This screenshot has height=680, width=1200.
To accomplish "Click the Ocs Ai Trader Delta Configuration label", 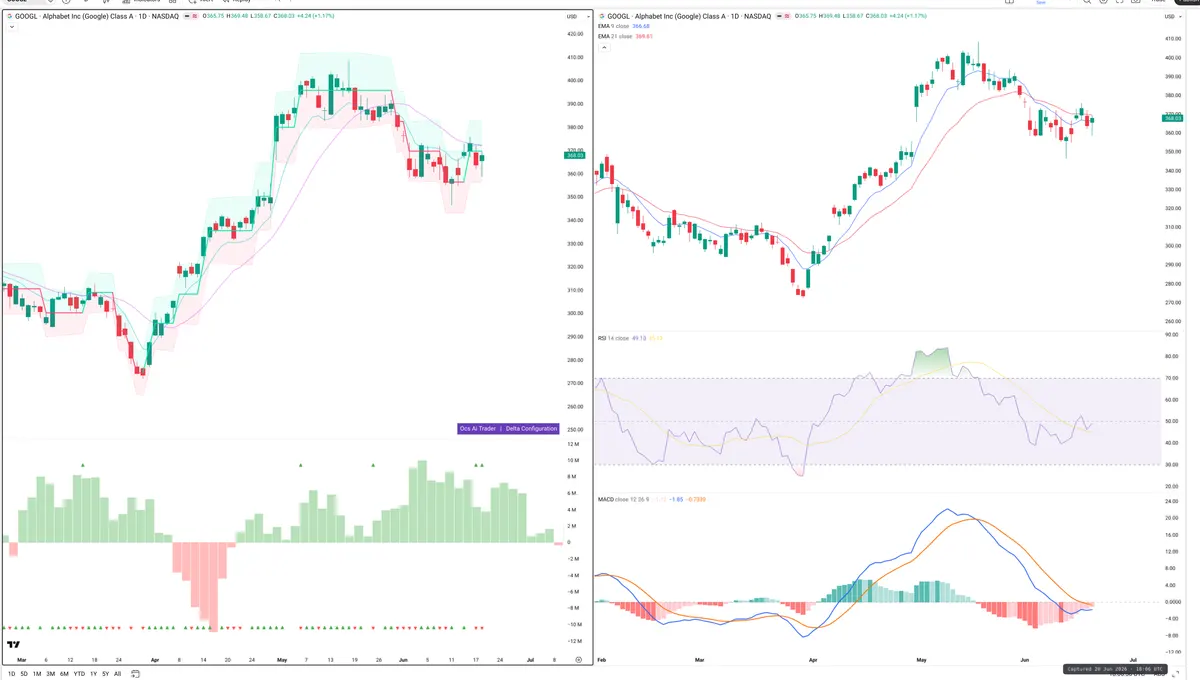I will (508, 428).
